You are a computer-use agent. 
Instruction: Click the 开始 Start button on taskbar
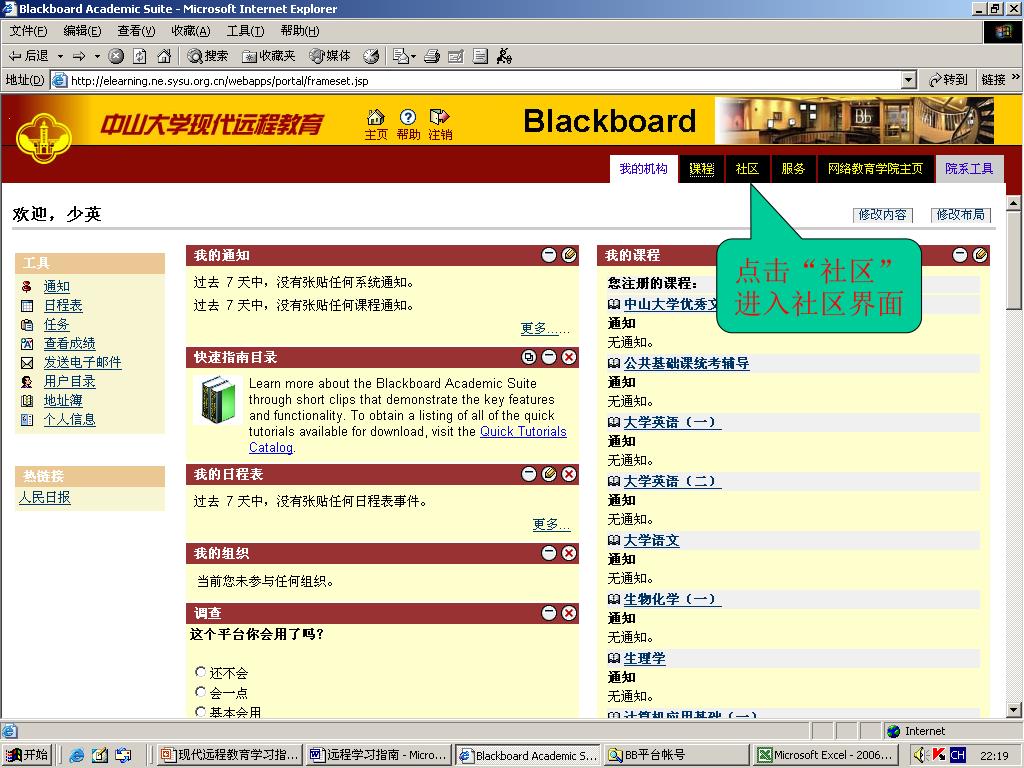[x=27, y=755]
